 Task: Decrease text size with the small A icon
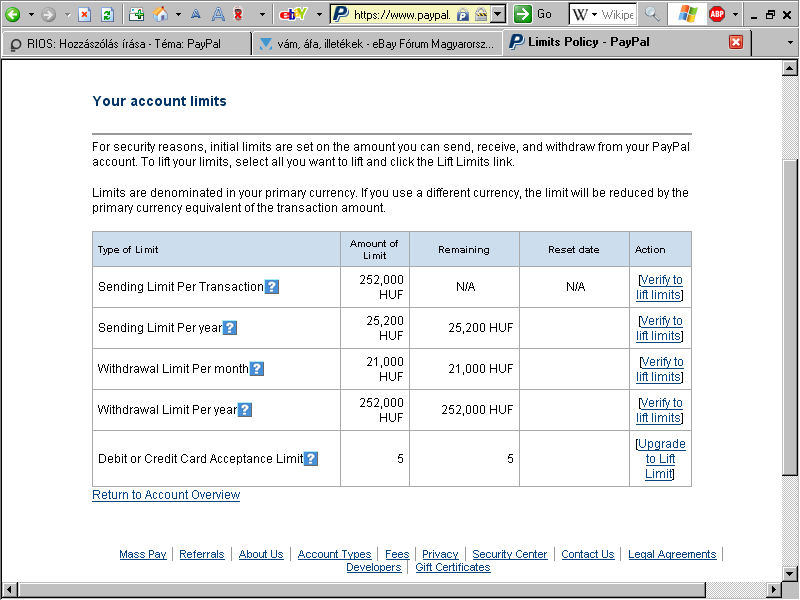coord(195,15)
